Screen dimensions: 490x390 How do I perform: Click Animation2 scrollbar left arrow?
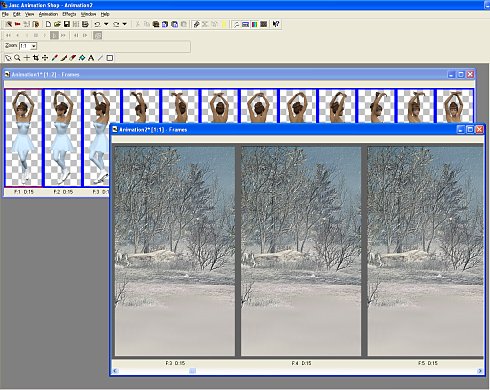(x=115, y=371)
